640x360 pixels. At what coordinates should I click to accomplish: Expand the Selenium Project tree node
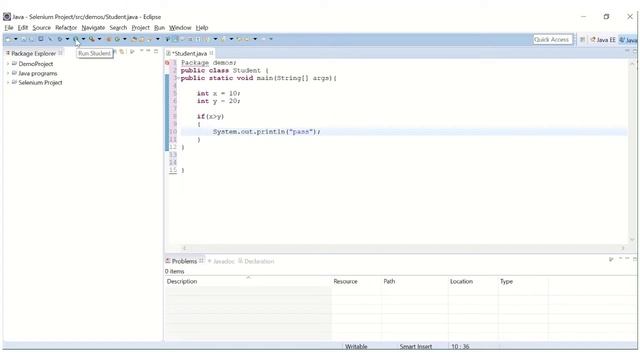coord(8,82)
